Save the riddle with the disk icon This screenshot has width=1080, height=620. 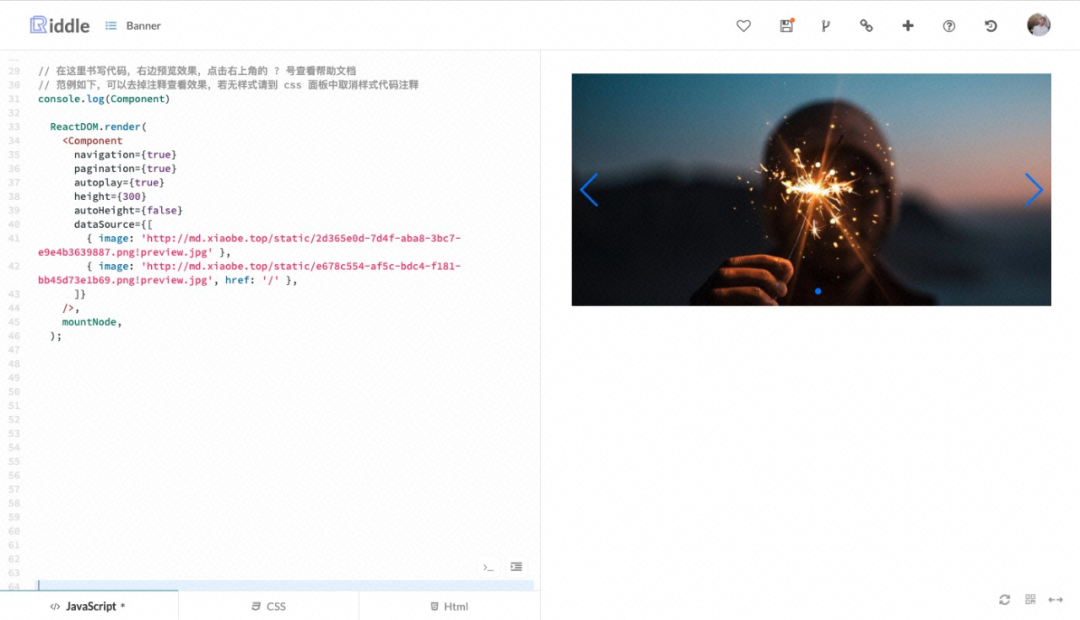[x=787, y=25]
